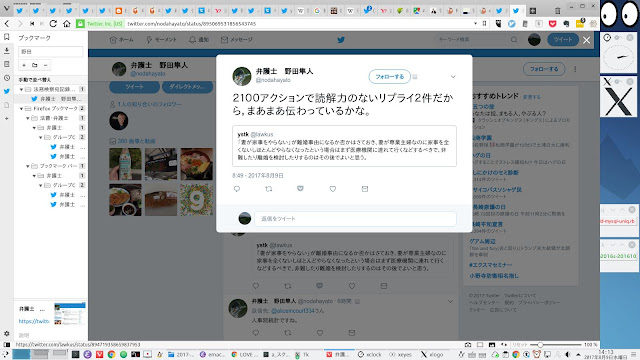Capture the page with the camera icon
Screen dimensions: 640x360
[x=468, y=345]
